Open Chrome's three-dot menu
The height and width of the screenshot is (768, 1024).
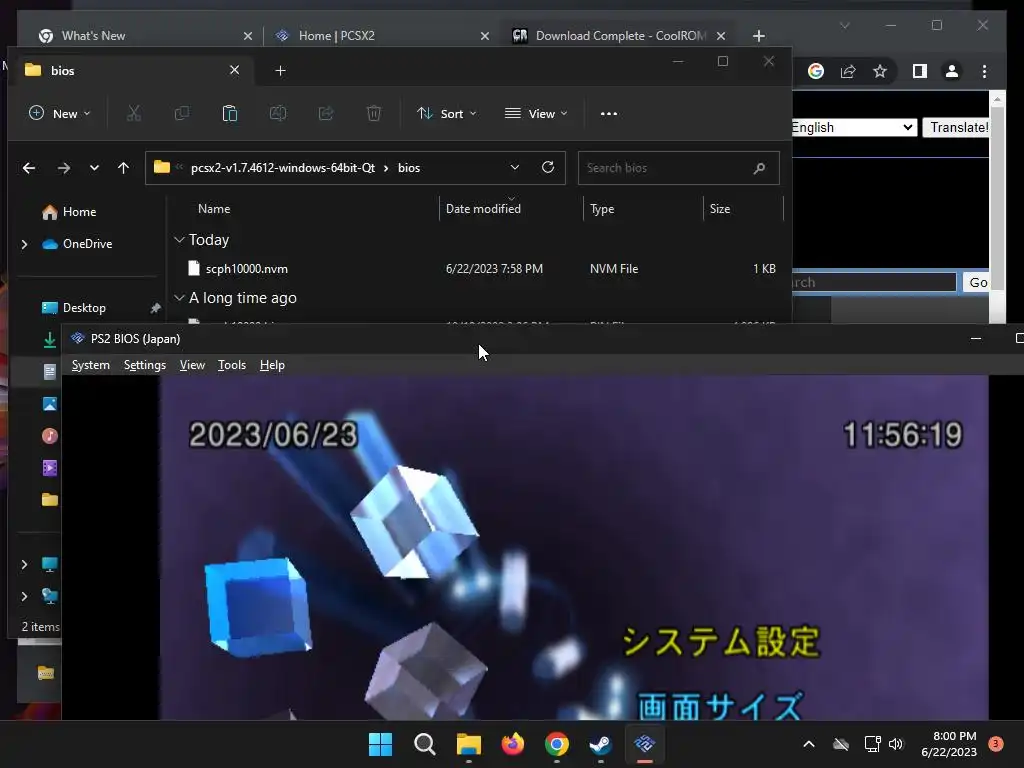tap(984, 71)
